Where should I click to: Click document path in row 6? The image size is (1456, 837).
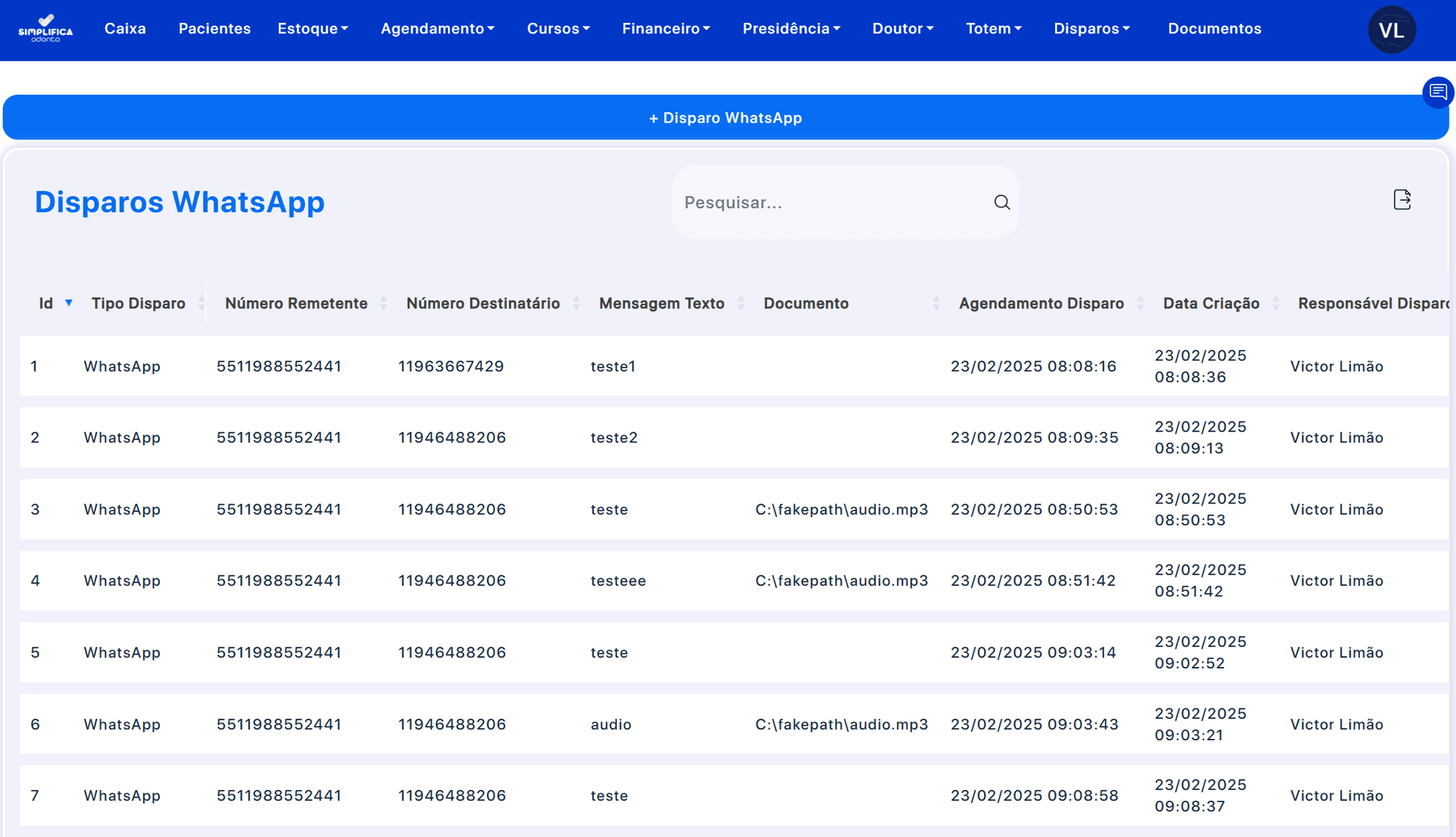coord(842,724)
